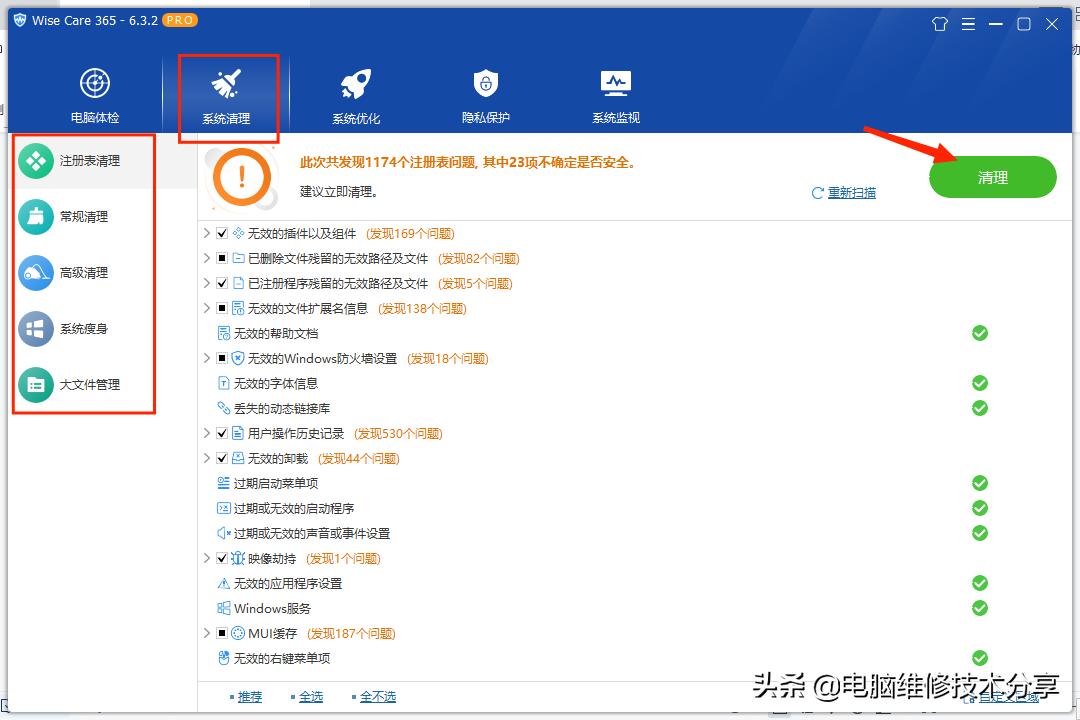Click the t-shirt skin theme icon
The image size is (1080, 720).
pos(939,23)
